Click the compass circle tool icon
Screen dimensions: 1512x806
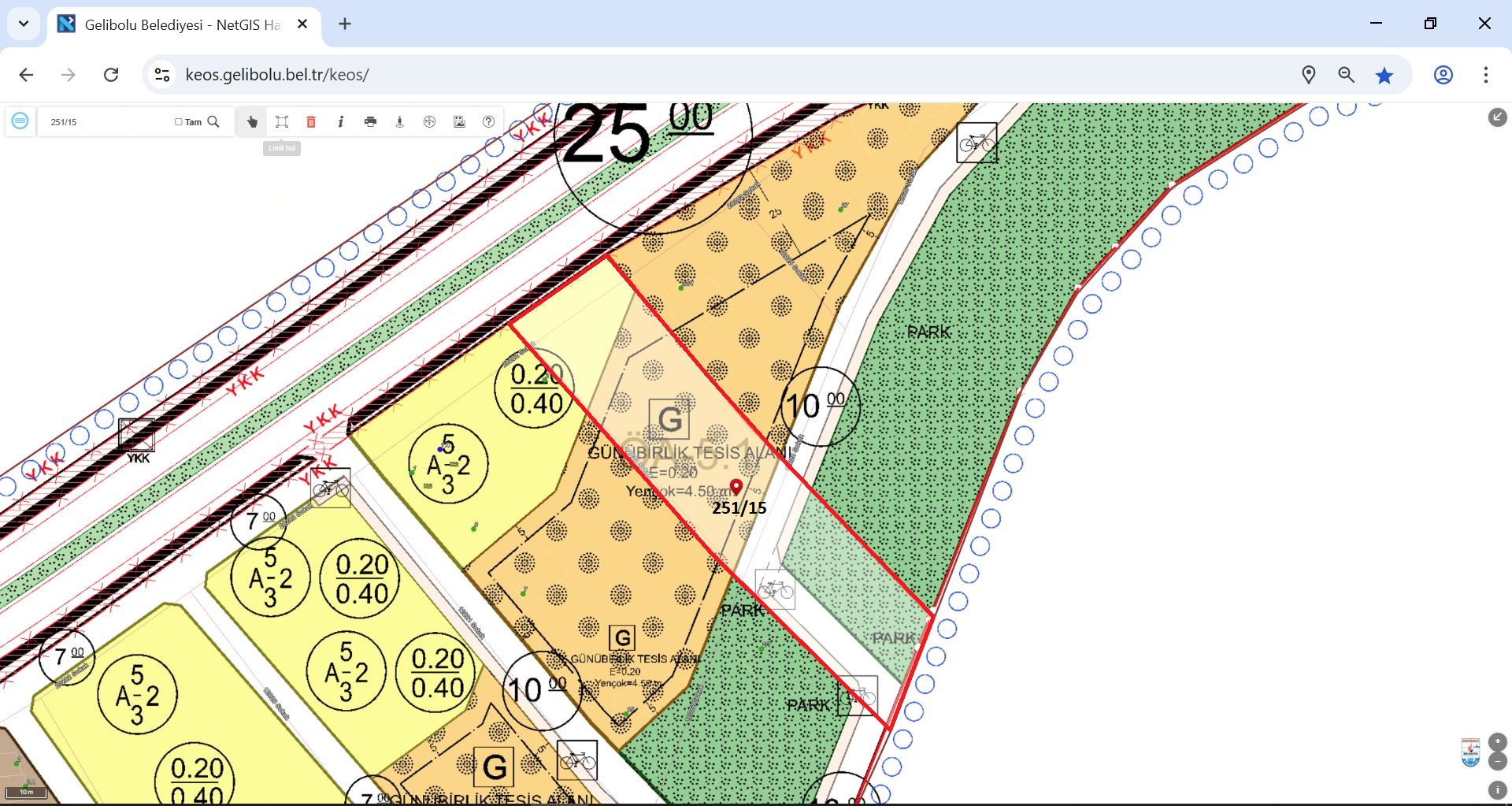click(x=429, y=121)
